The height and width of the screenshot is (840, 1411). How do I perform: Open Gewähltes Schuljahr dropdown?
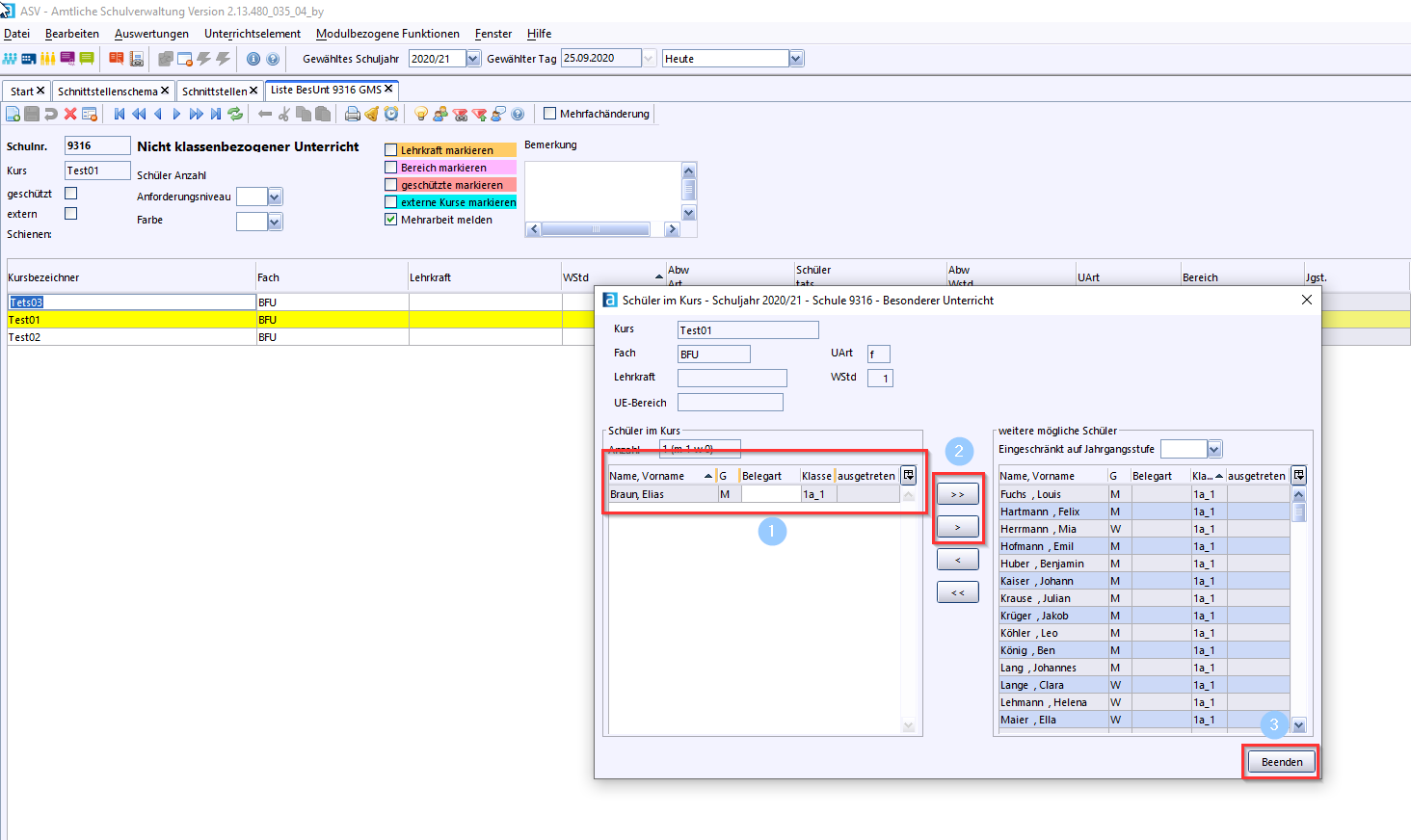473,59
